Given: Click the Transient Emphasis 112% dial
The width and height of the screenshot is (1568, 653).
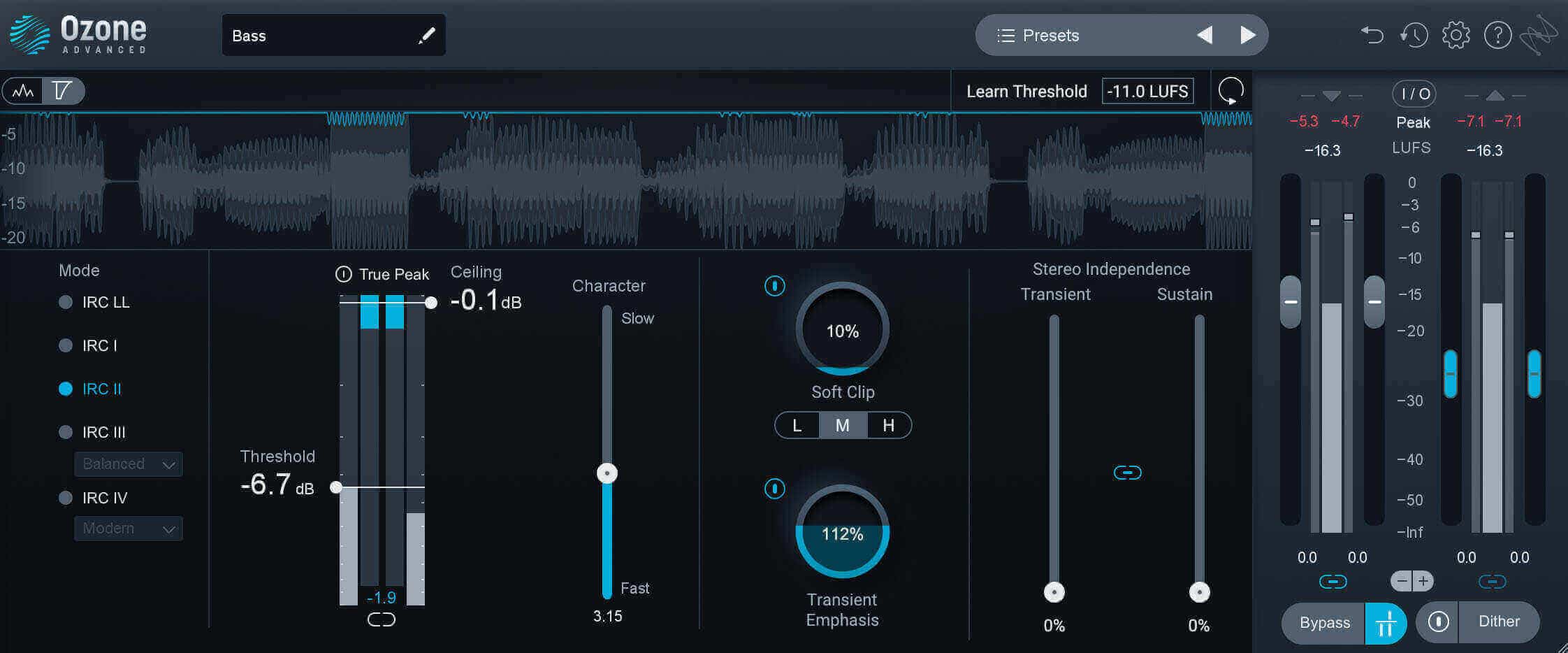Looking at the screenshot, I should (x=843, y=531).
